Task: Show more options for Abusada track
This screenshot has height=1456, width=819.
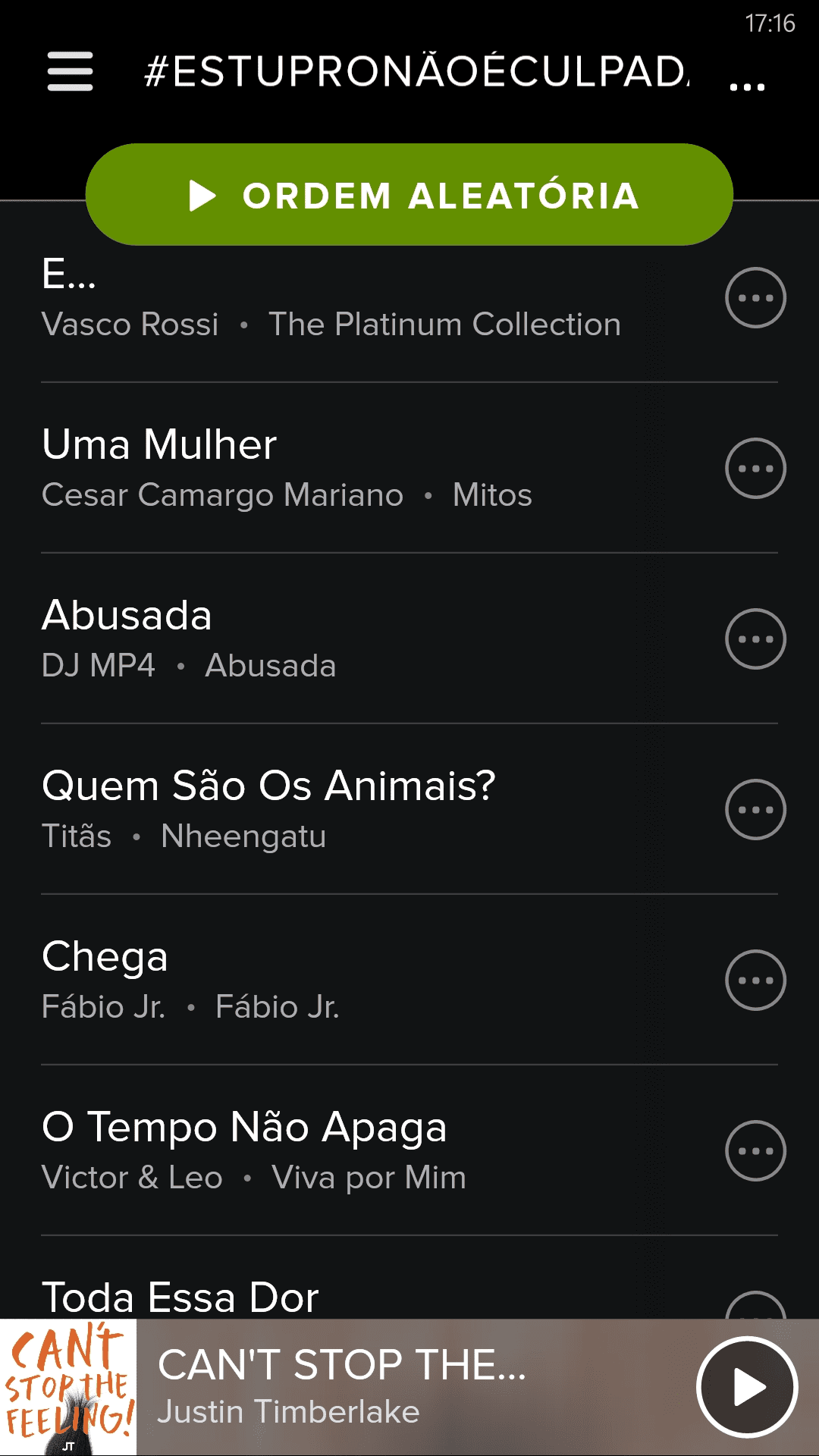Action: (755, 639)
